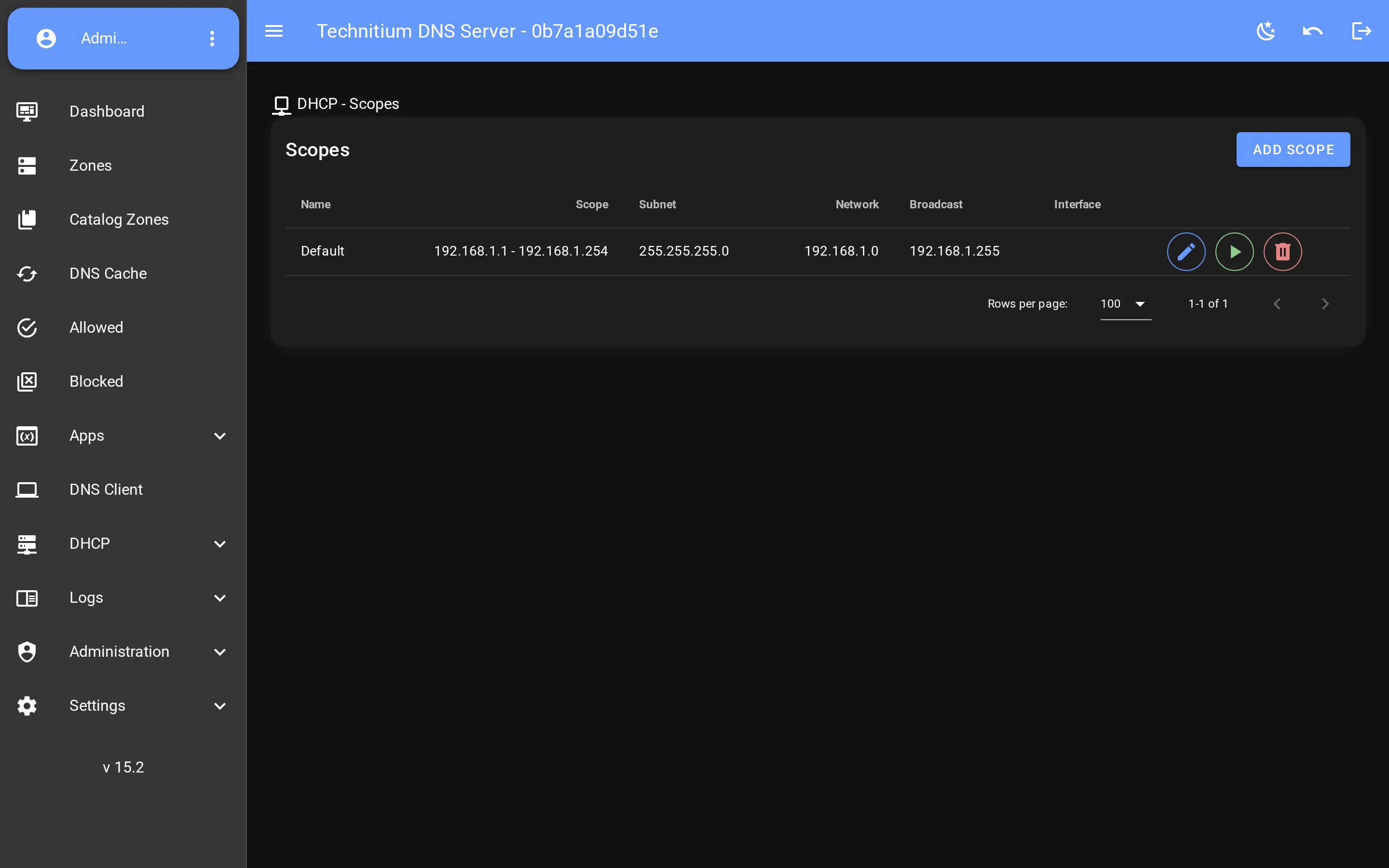Edit the Default scope
1389x868 pixels.
coord(1186,251)
